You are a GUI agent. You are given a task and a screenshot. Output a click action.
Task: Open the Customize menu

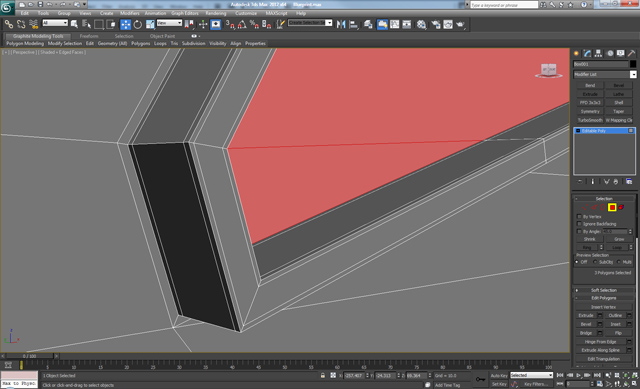[246, 13]
